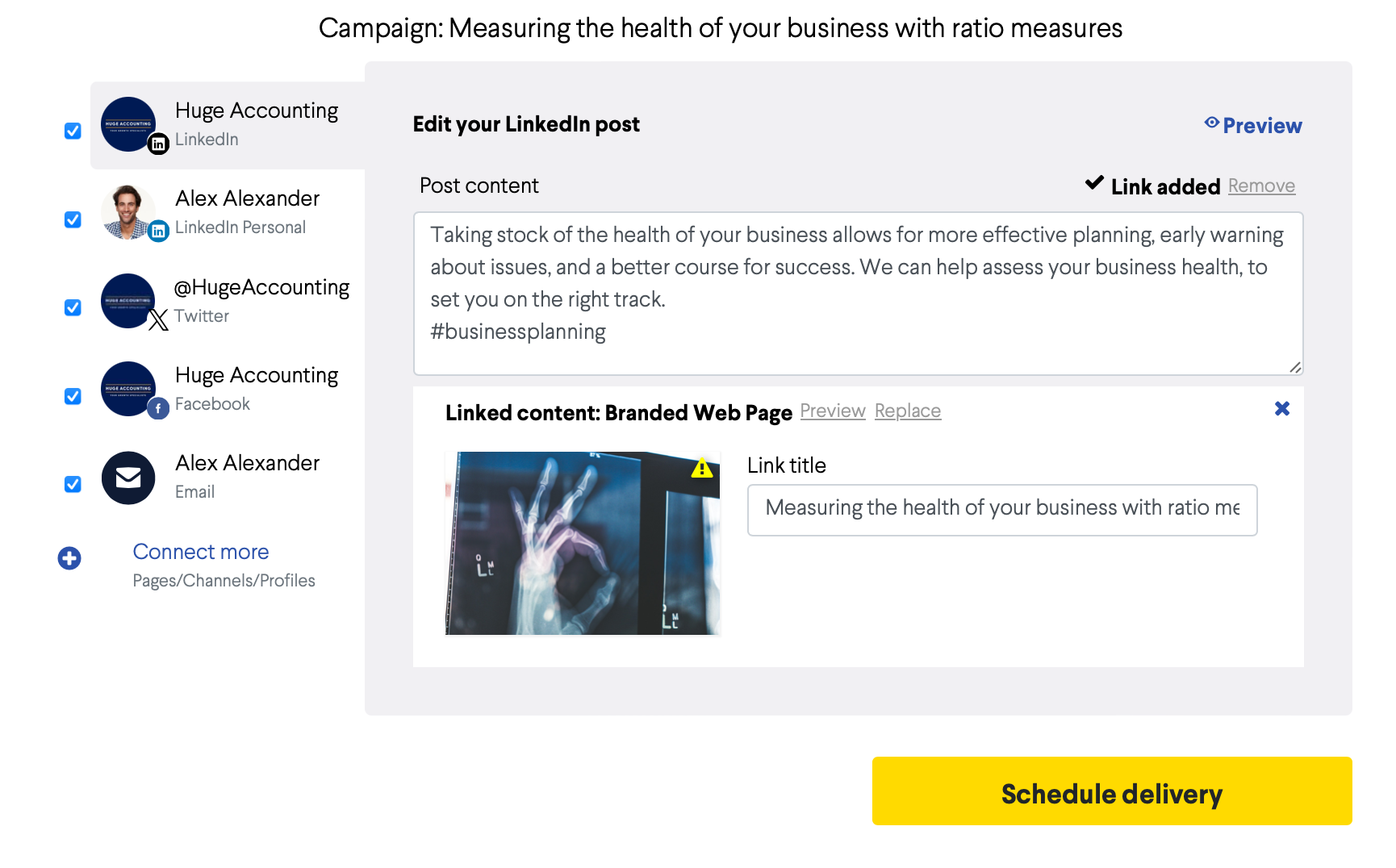Uncheck the Alex Alexander LinkedIn Personal checkbox

click(73, 219)
